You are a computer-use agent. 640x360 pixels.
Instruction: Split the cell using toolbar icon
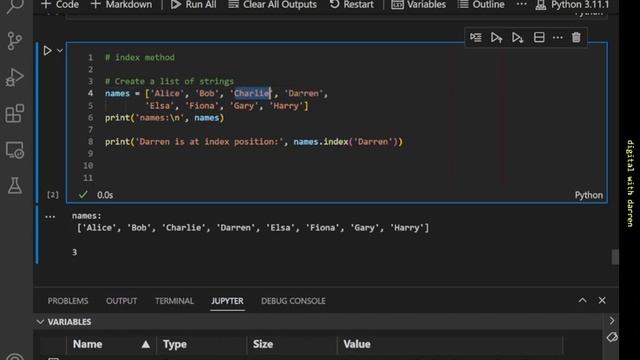(x=539, y=38)
